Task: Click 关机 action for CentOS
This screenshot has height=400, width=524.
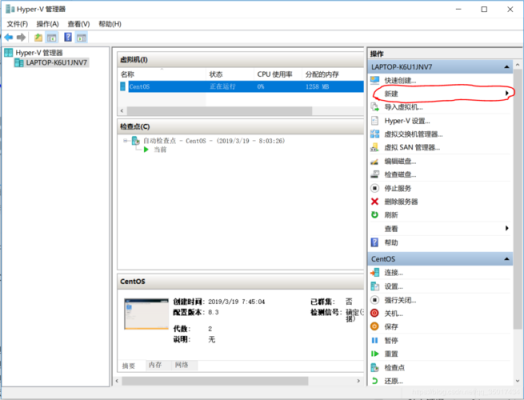Action: pos(393,313)
